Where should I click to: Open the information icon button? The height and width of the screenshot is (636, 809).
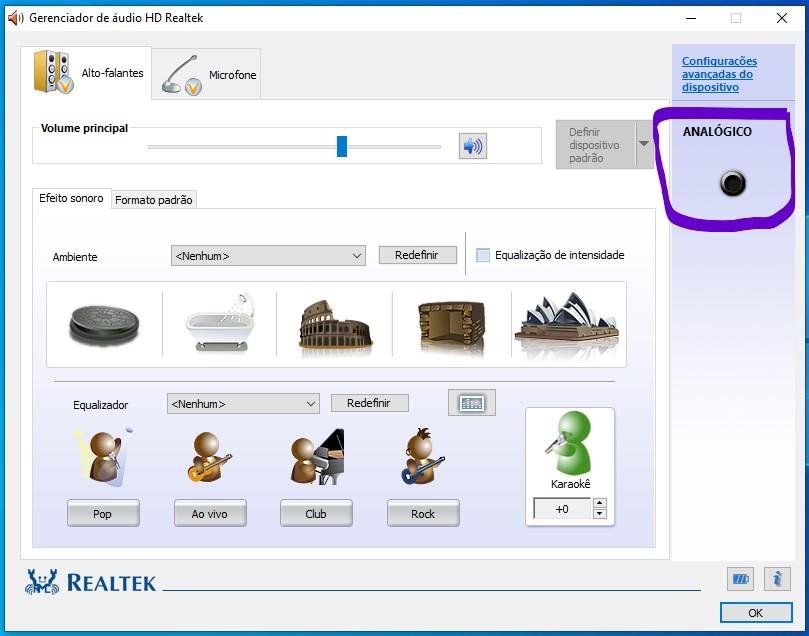coord(778,579)
